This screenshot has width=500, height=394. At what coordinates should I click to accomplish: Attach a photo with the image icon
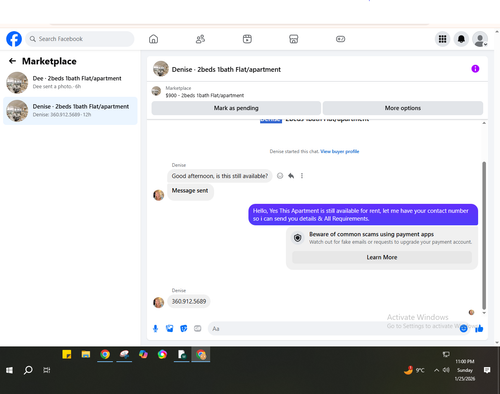coord(169,329)
